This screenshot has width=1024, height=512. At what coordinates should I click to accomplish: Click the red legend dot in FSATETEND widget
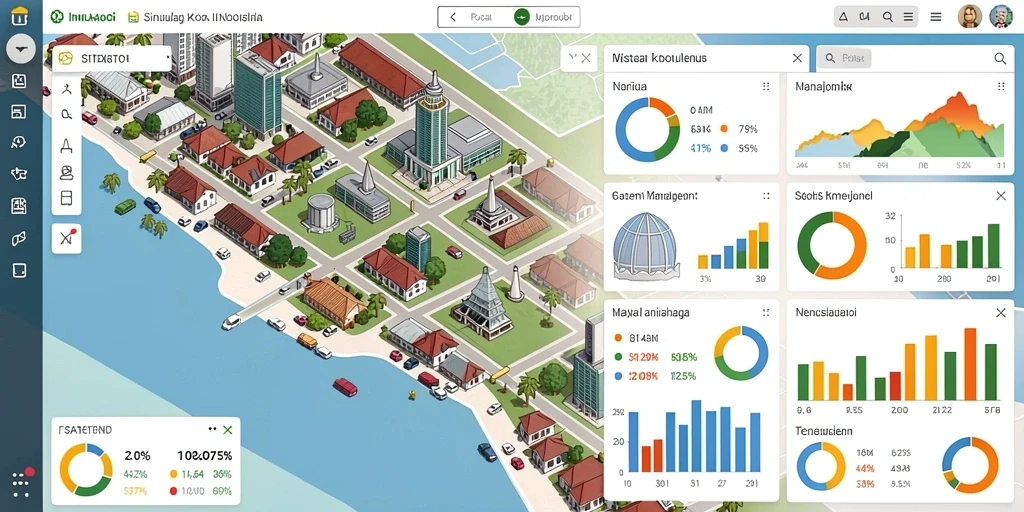coord(173,490)
